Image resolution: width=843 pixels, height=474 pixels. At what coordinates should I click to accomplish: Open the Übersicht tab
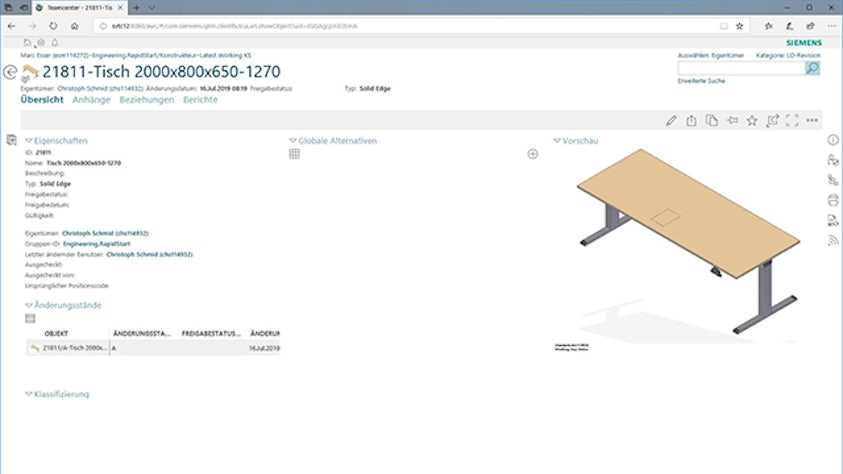(x=42, y=99)
